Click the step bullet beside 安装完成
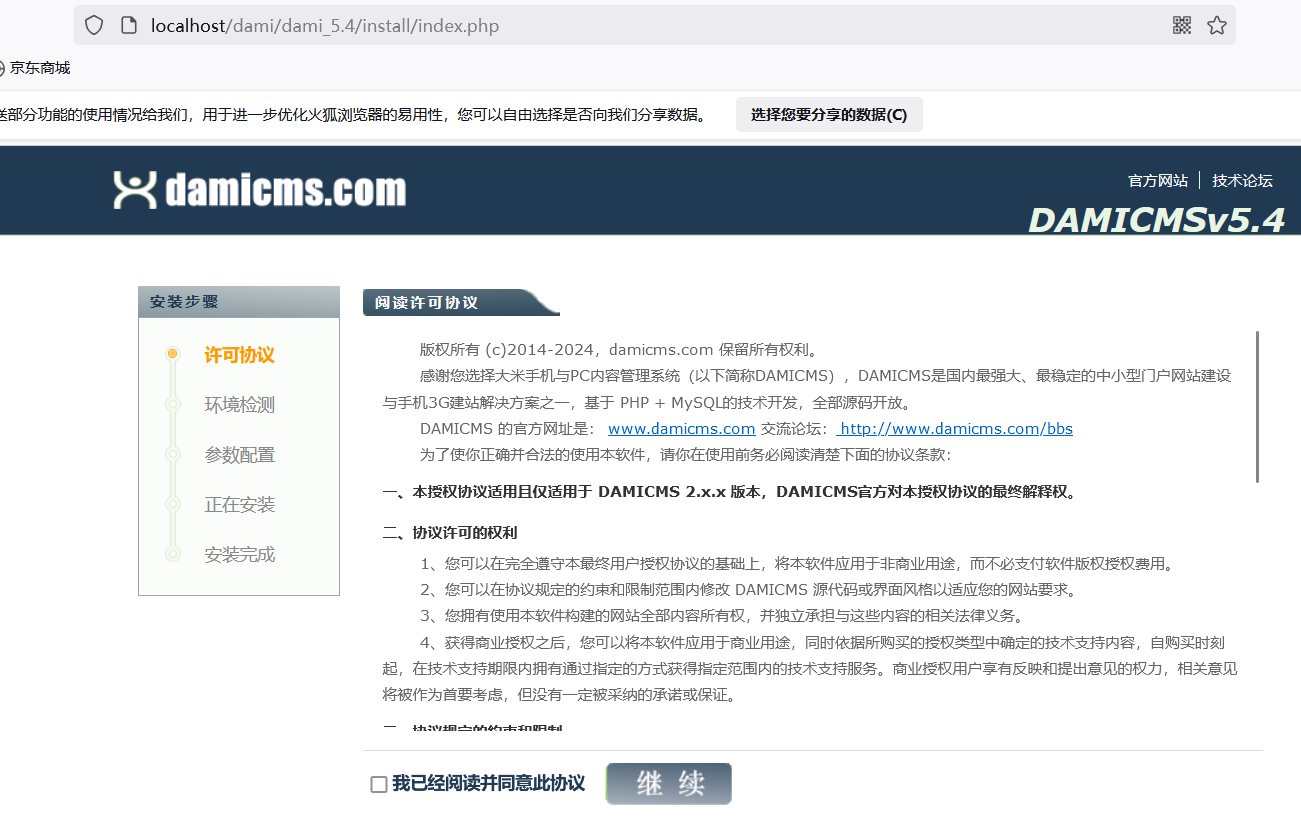1301x827 pixels. click(x=172, y=553)
